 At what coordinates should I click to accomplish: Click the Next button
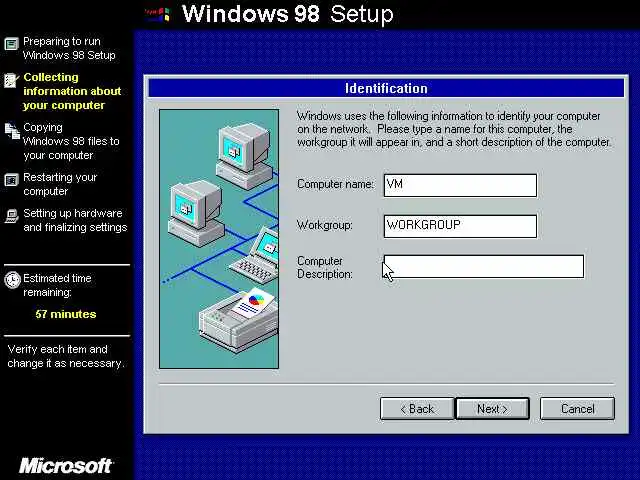492,409
